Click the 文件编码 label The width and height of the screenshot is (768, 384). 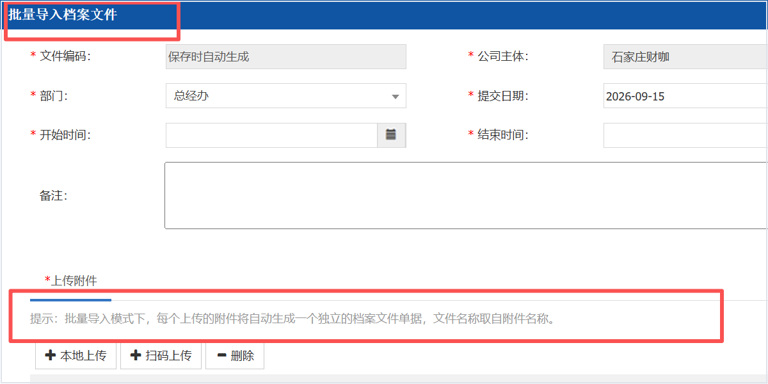(65, 56)
